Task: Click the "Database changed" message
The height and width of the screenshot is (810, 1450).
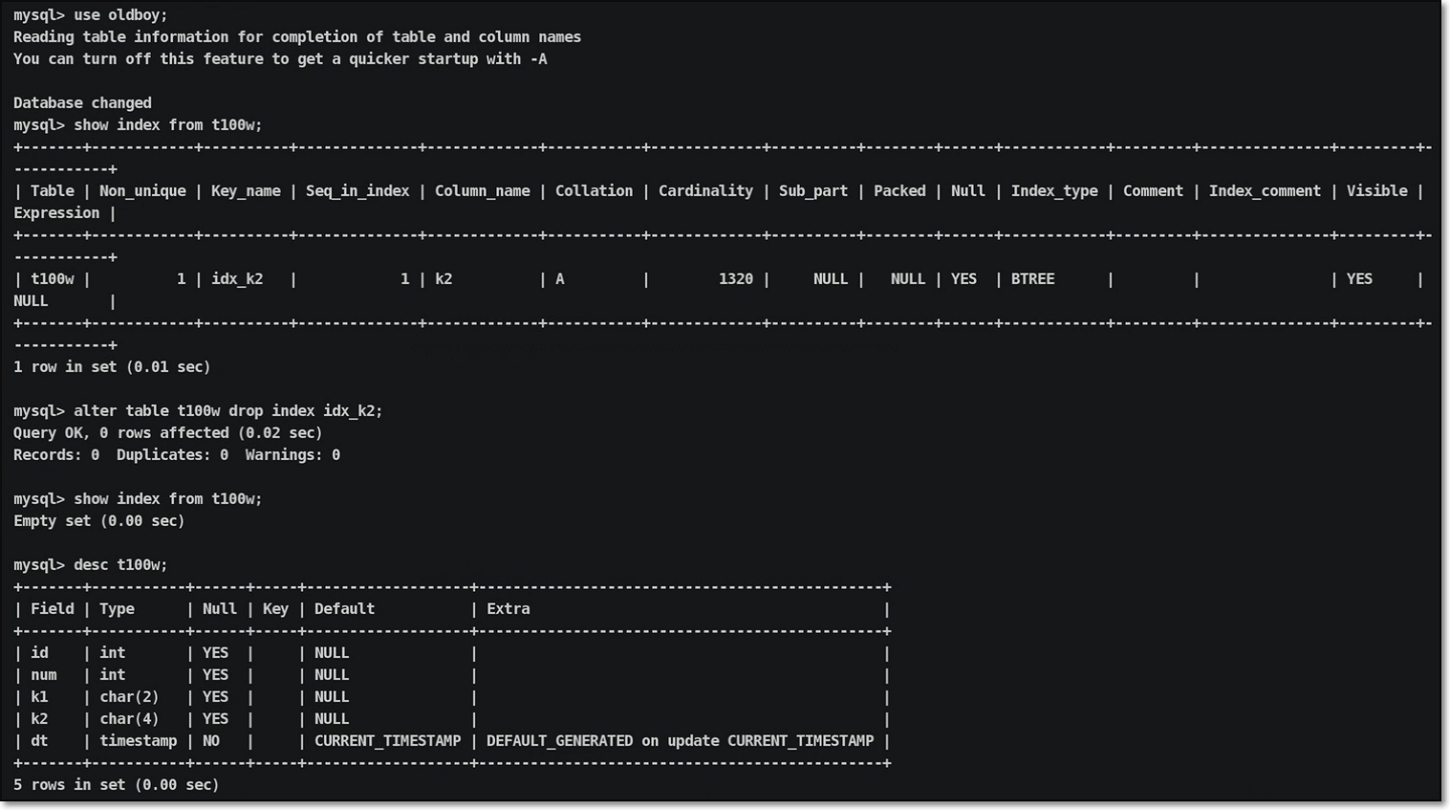Action: tap(82, 103)
